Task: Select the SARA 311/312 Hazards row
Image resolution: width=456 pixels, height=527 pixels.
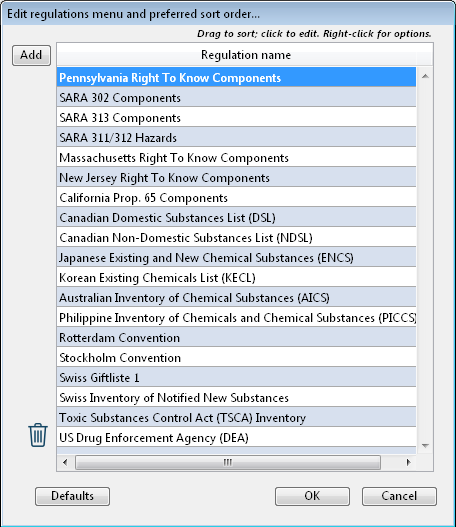Action: pos(236,137)
